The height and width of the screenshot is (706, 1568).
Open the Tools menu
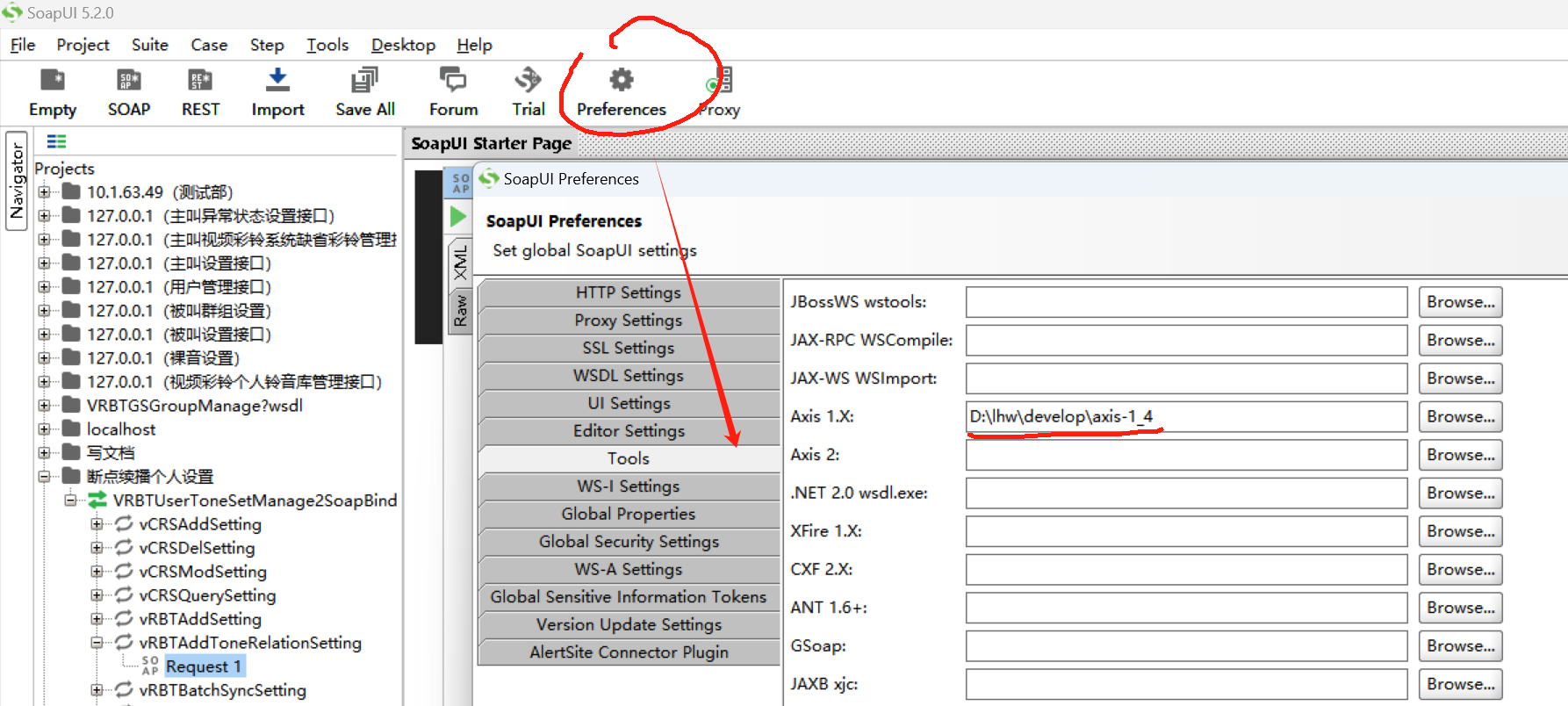tap(327, 45)
